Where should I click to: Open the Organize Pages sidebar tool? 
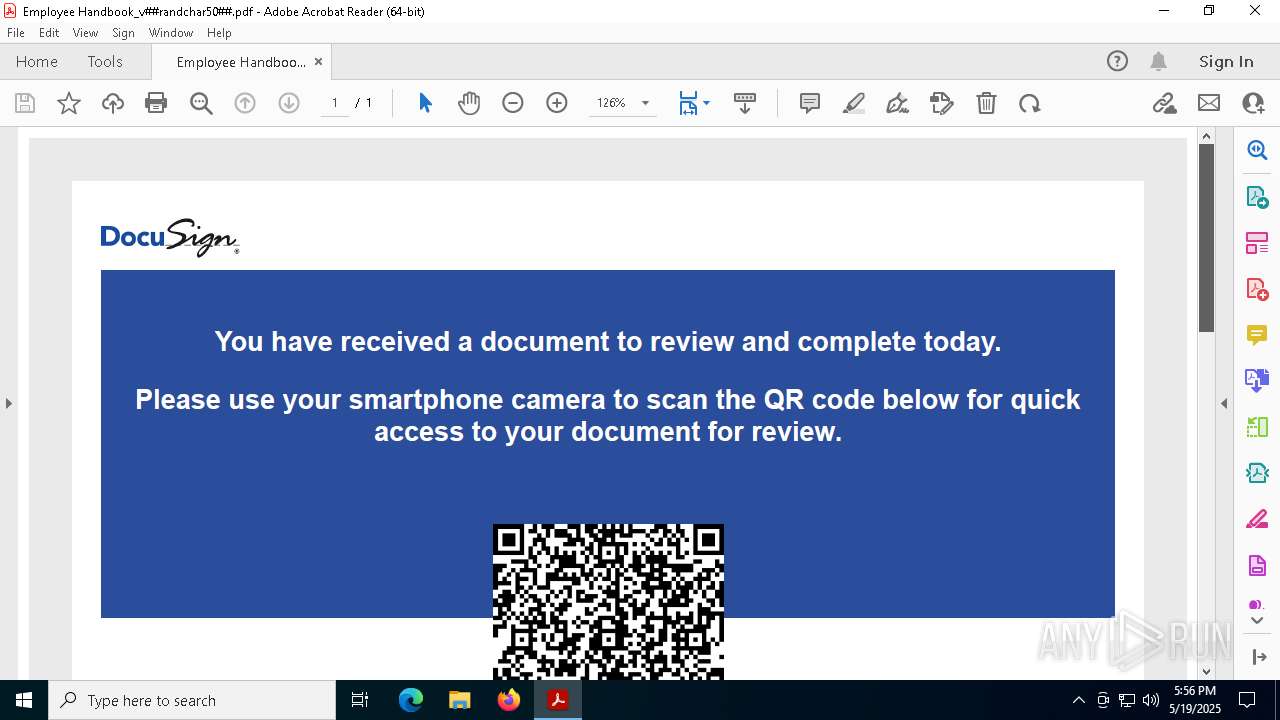click(1257, 243)
